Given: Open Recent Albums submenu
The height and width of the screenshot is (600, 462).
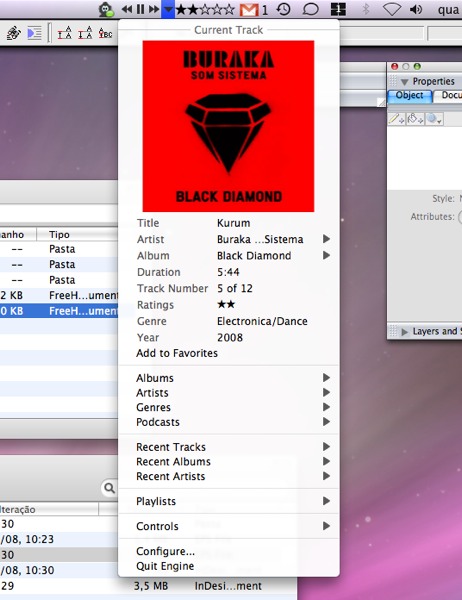Looking at the screenshot, I should tap(229, 461).
